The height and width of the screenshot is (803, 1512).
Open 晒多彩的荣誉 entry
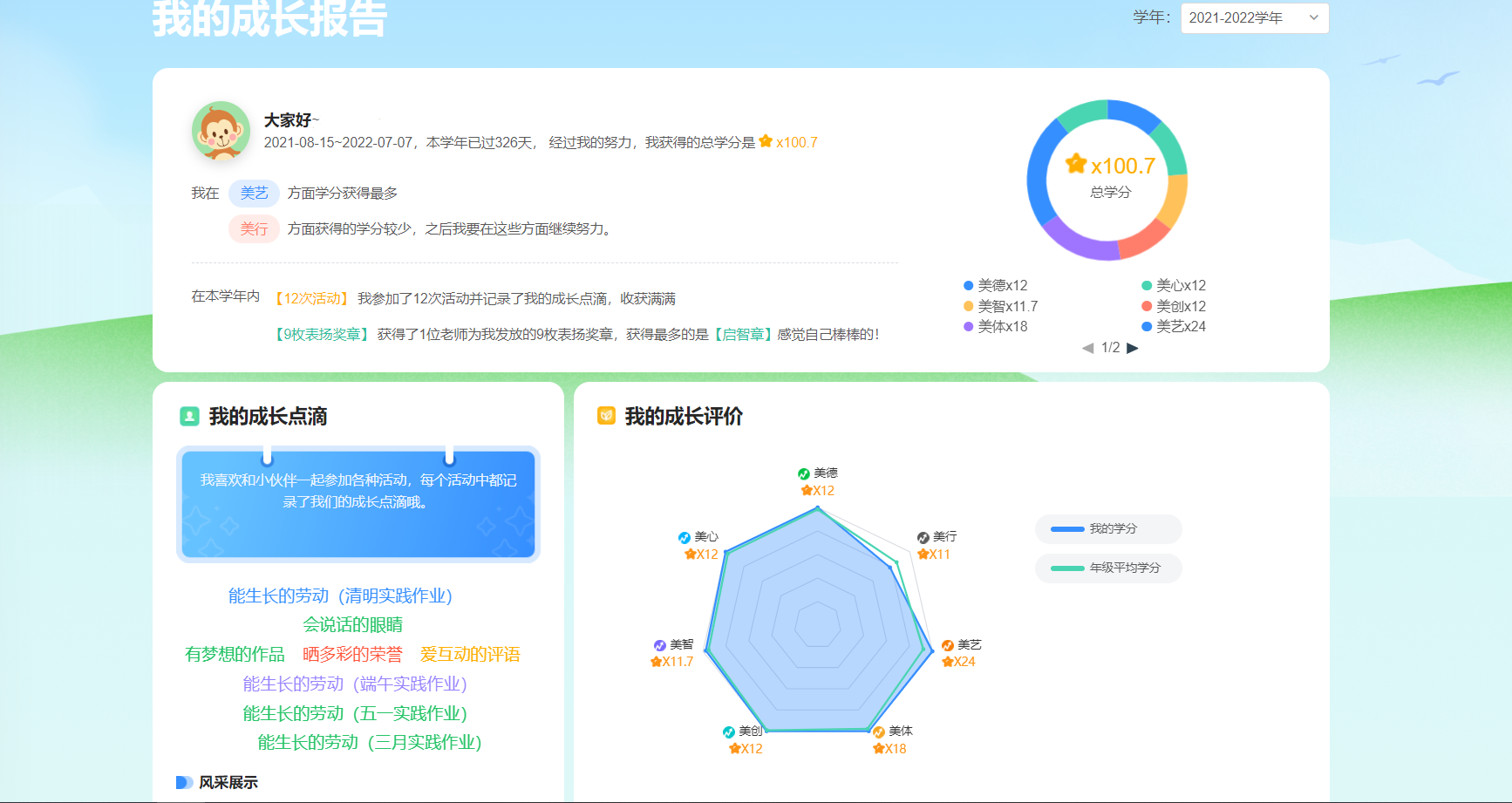[x=352, y=655]
